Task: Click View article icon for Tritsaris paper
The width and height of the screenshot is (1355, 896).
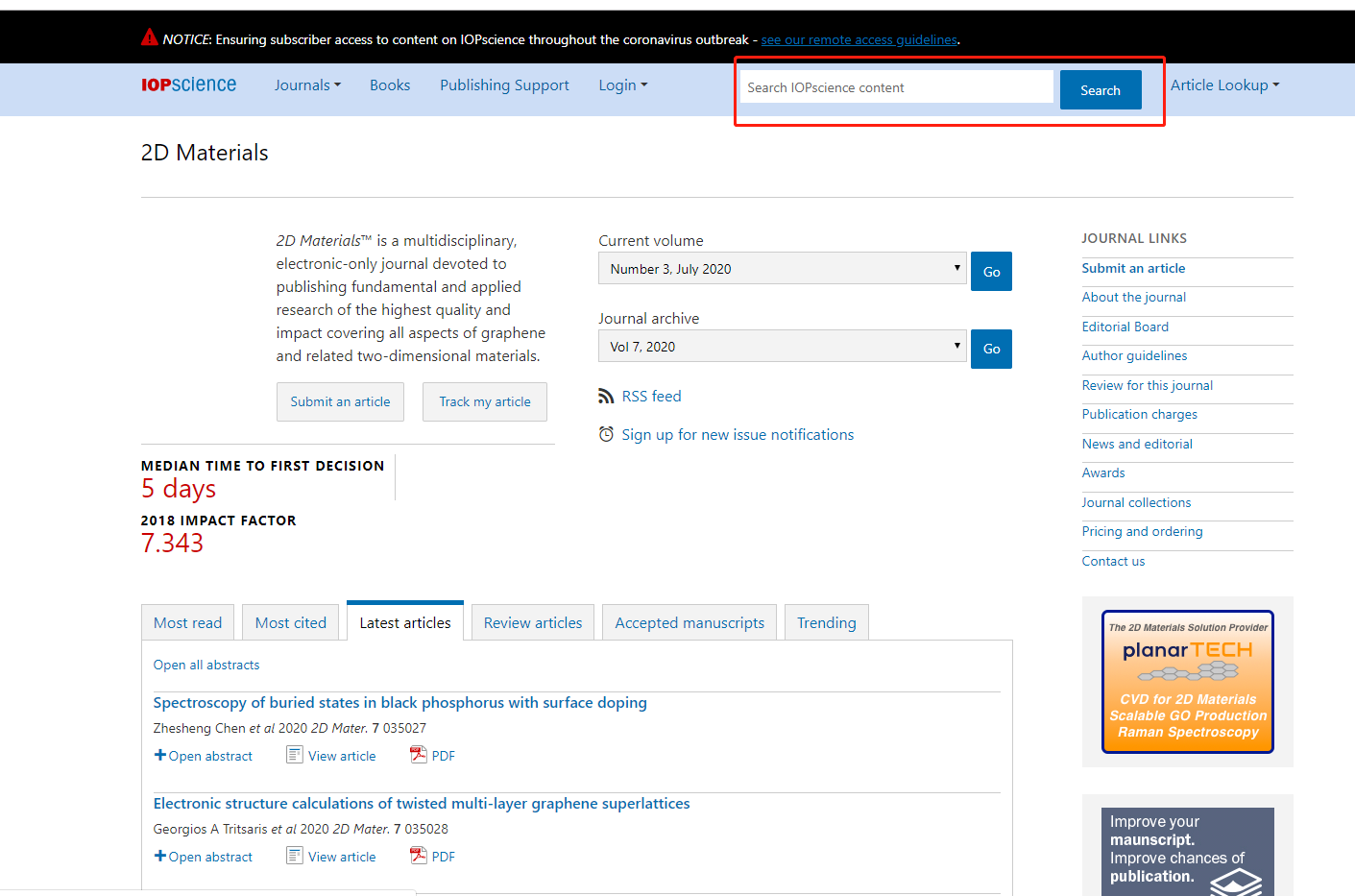Action: click(295, 856)
